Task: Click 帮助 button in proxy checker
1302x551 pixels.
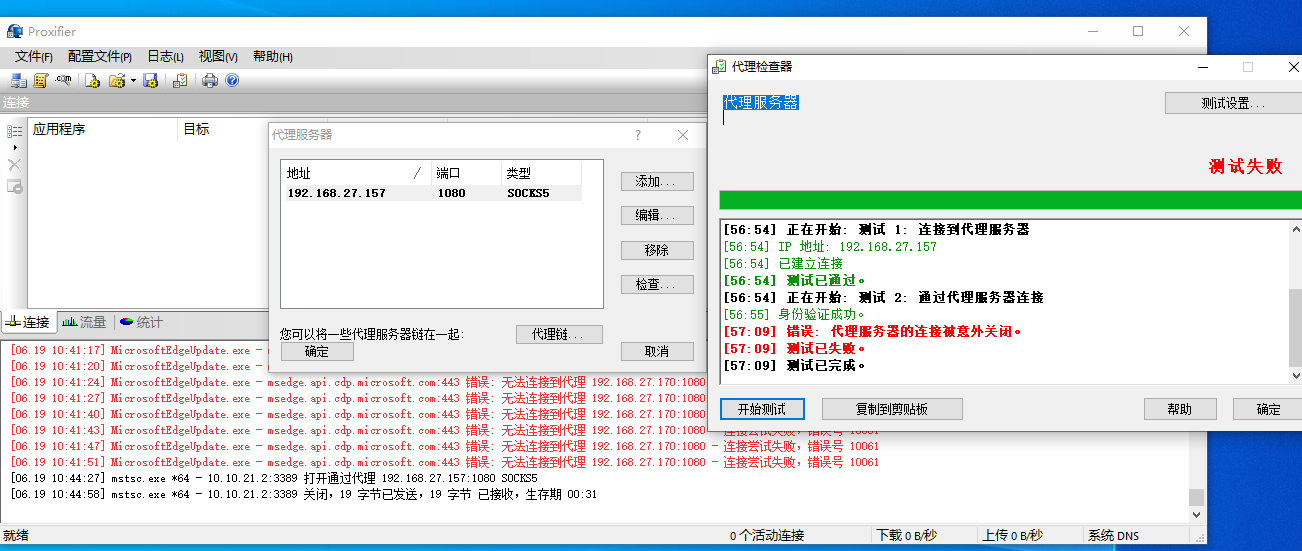Action: click(x=1180, y=409)
